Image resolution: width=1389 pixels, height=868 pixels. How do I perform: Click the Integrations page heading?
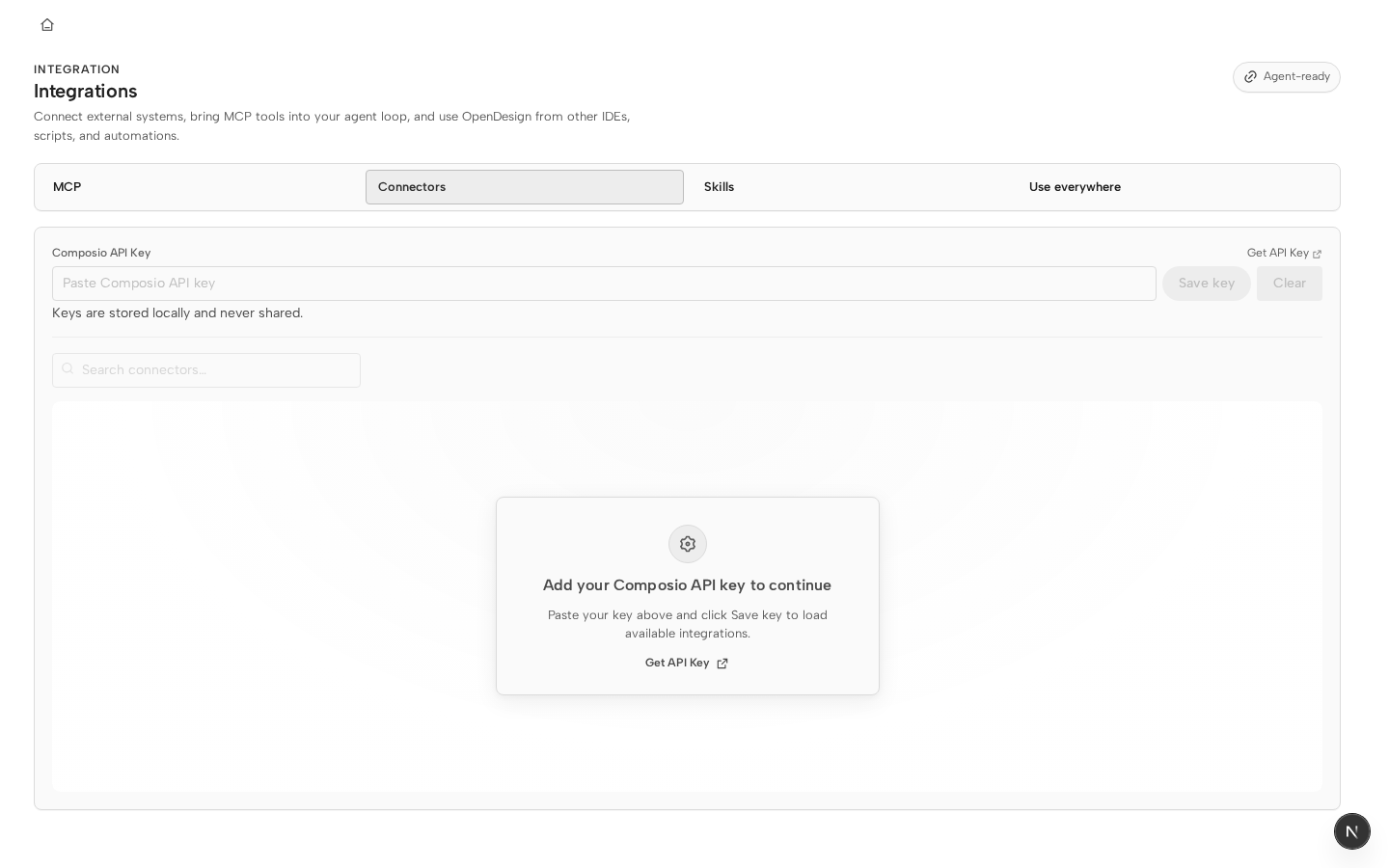86,92
